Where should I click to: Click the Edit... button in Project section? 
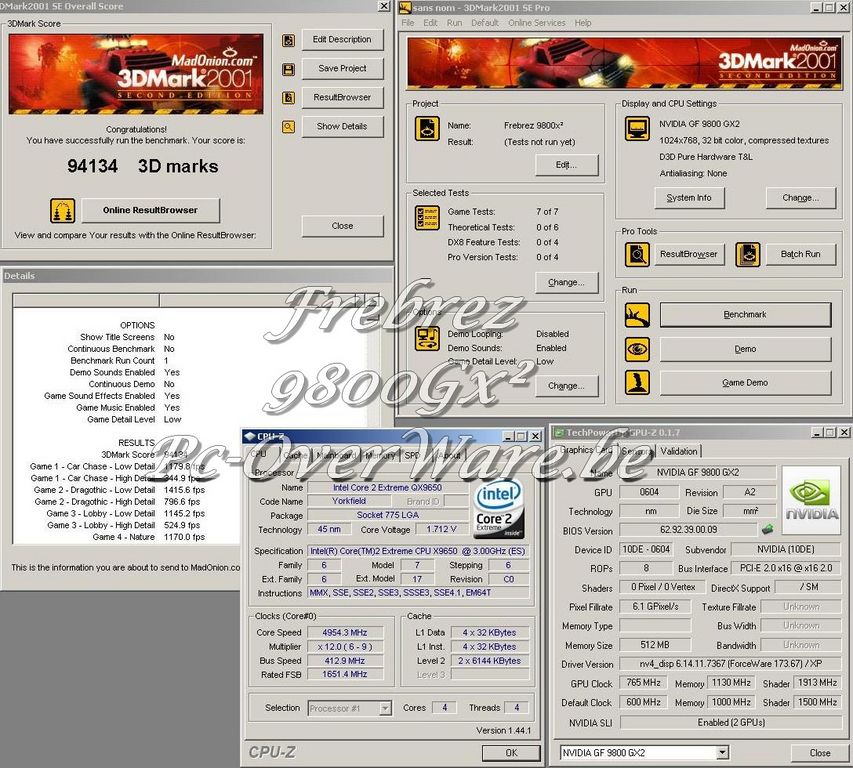point(566,165)
